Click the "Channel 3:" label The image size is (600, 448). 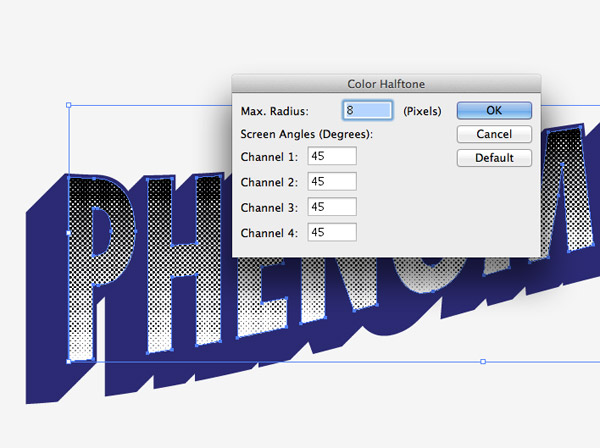[x=269, y=208]
